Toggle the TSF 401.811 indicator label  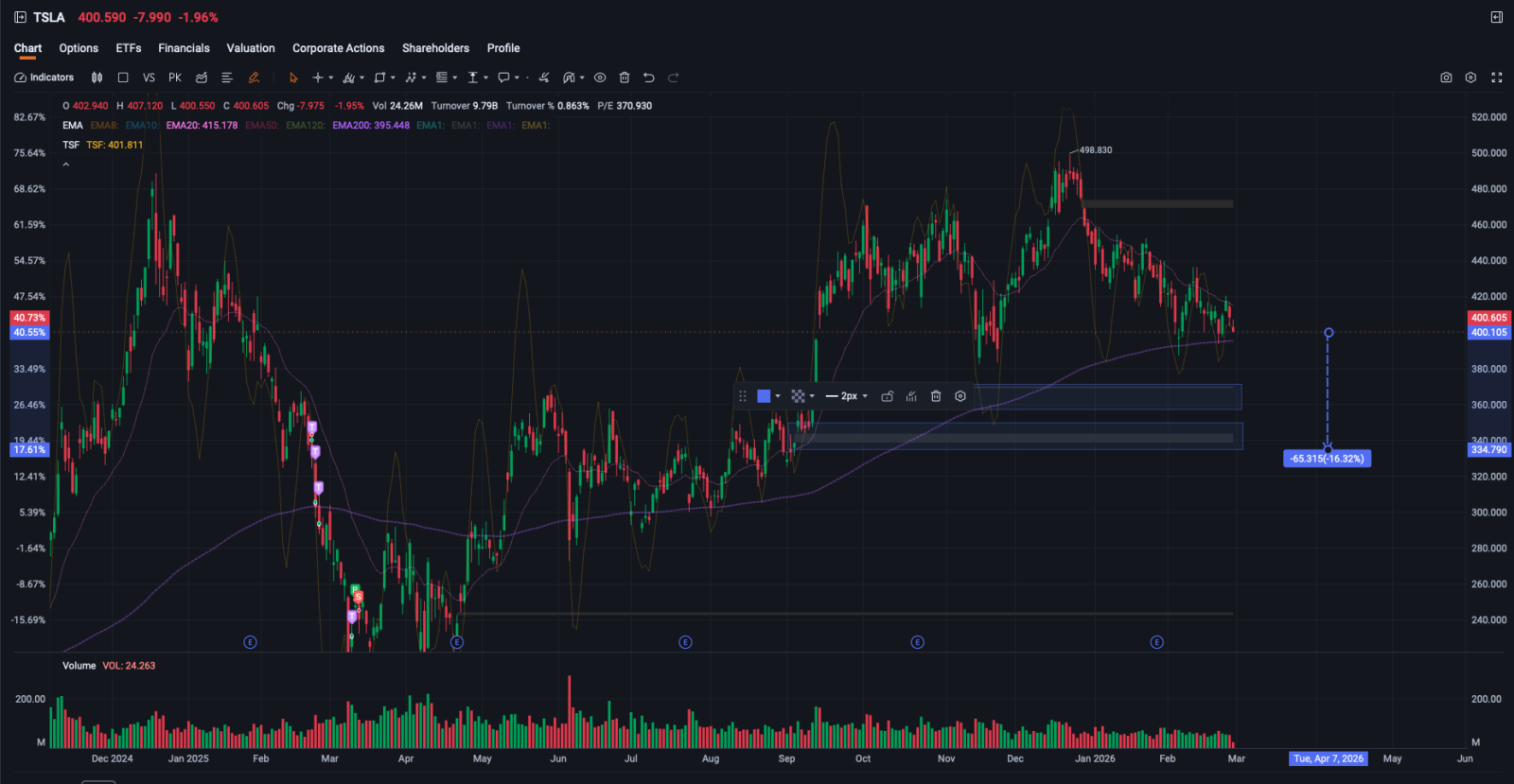[114, 145]
